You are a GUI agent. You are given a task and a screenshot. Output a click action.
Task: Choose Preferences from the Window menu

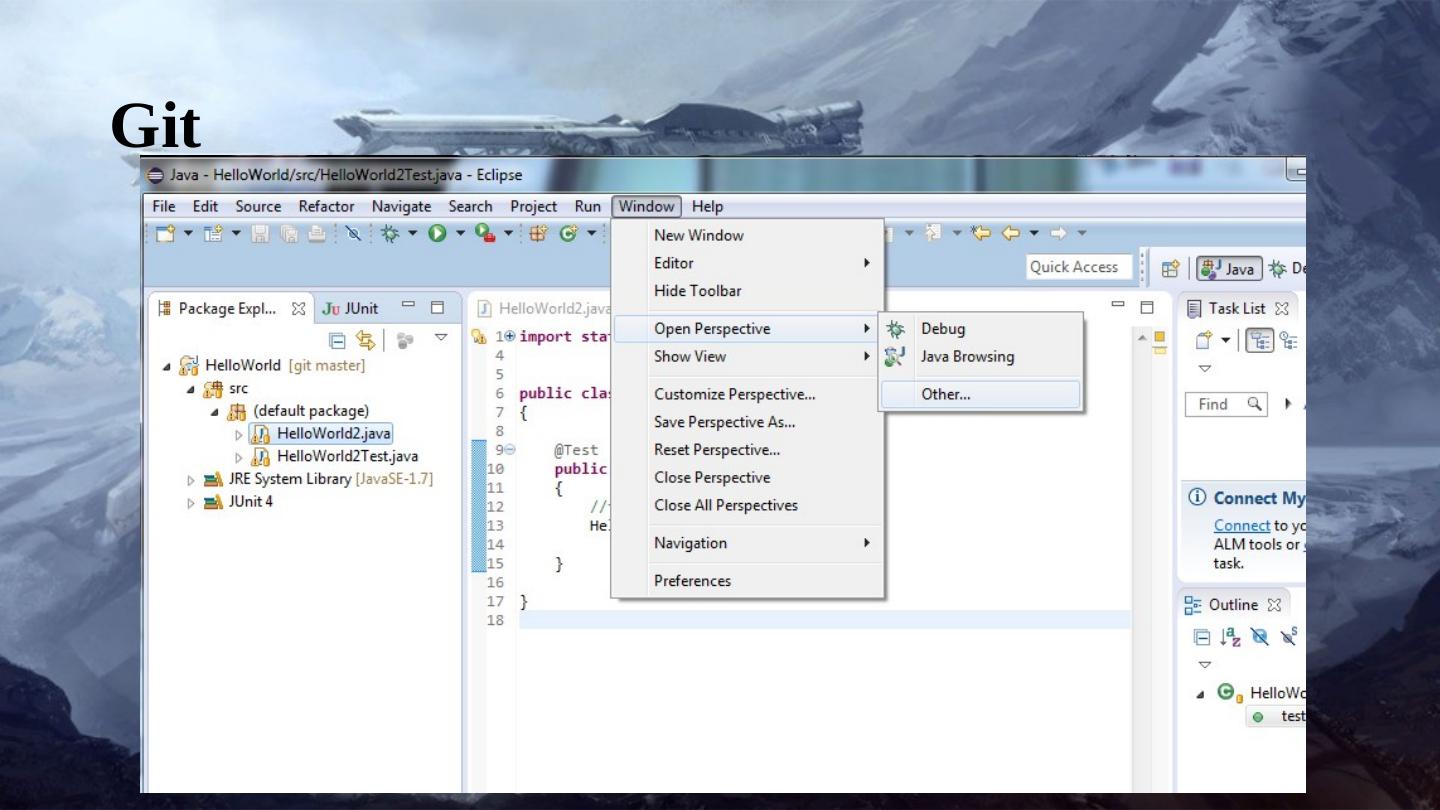pos(692,581)
